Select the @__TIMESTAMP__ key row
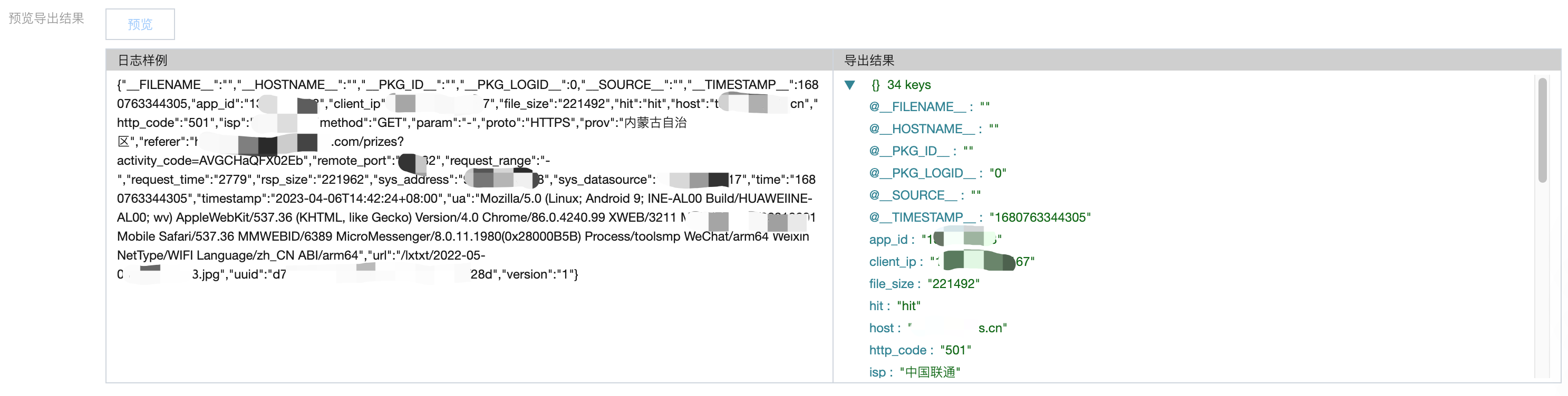The height and width of the screenshot is (396, 1568). (980, 218)
